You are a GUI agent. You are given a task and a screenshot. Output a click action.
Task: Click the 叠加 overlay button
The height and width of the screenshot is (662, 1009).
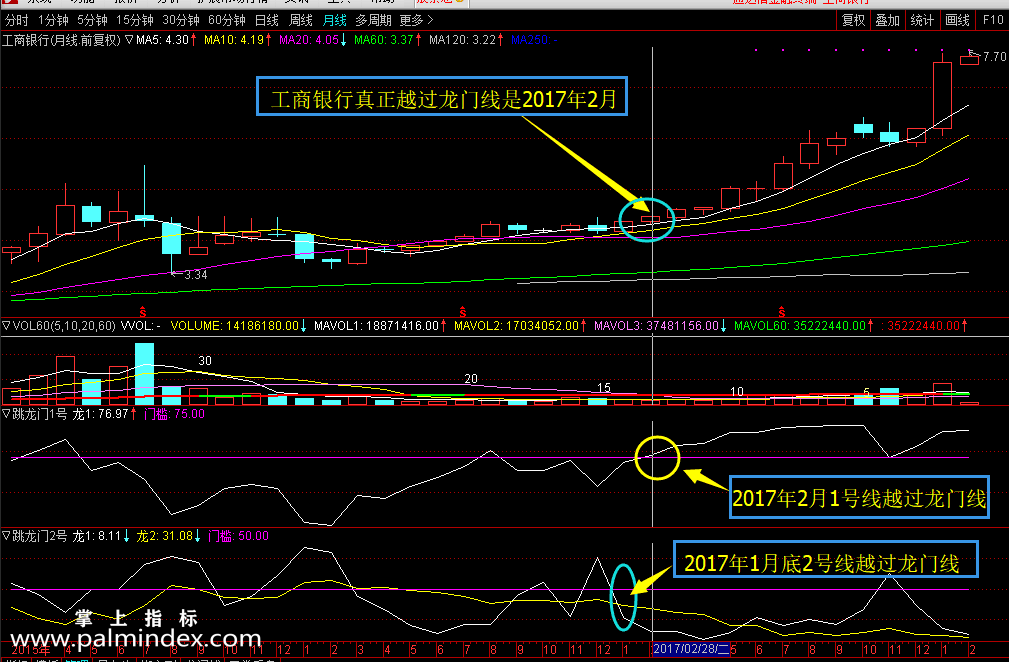click(887, 21)
